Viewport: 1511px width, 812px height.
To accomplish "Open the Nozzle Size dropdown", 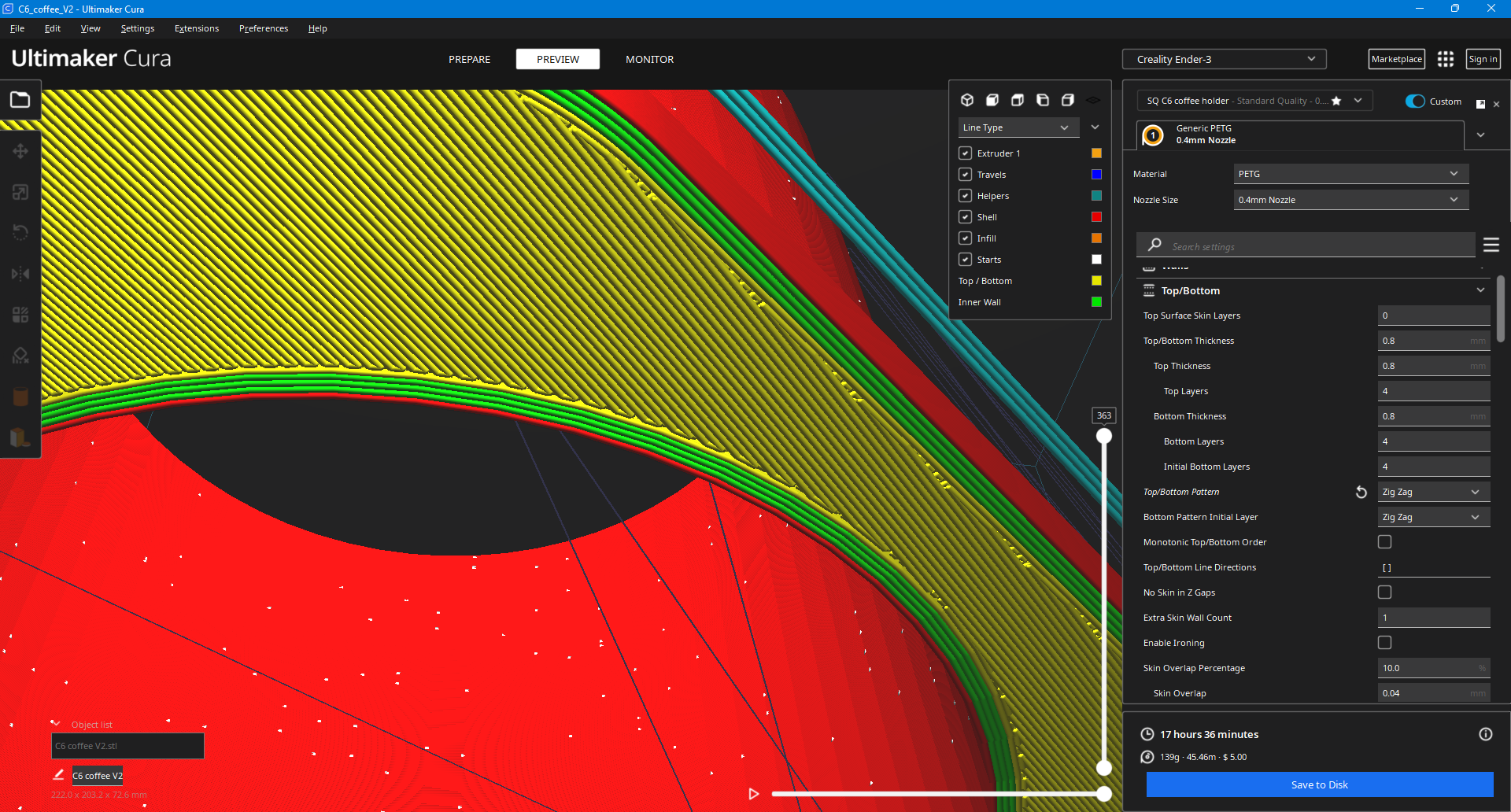I will [1351, 200].
